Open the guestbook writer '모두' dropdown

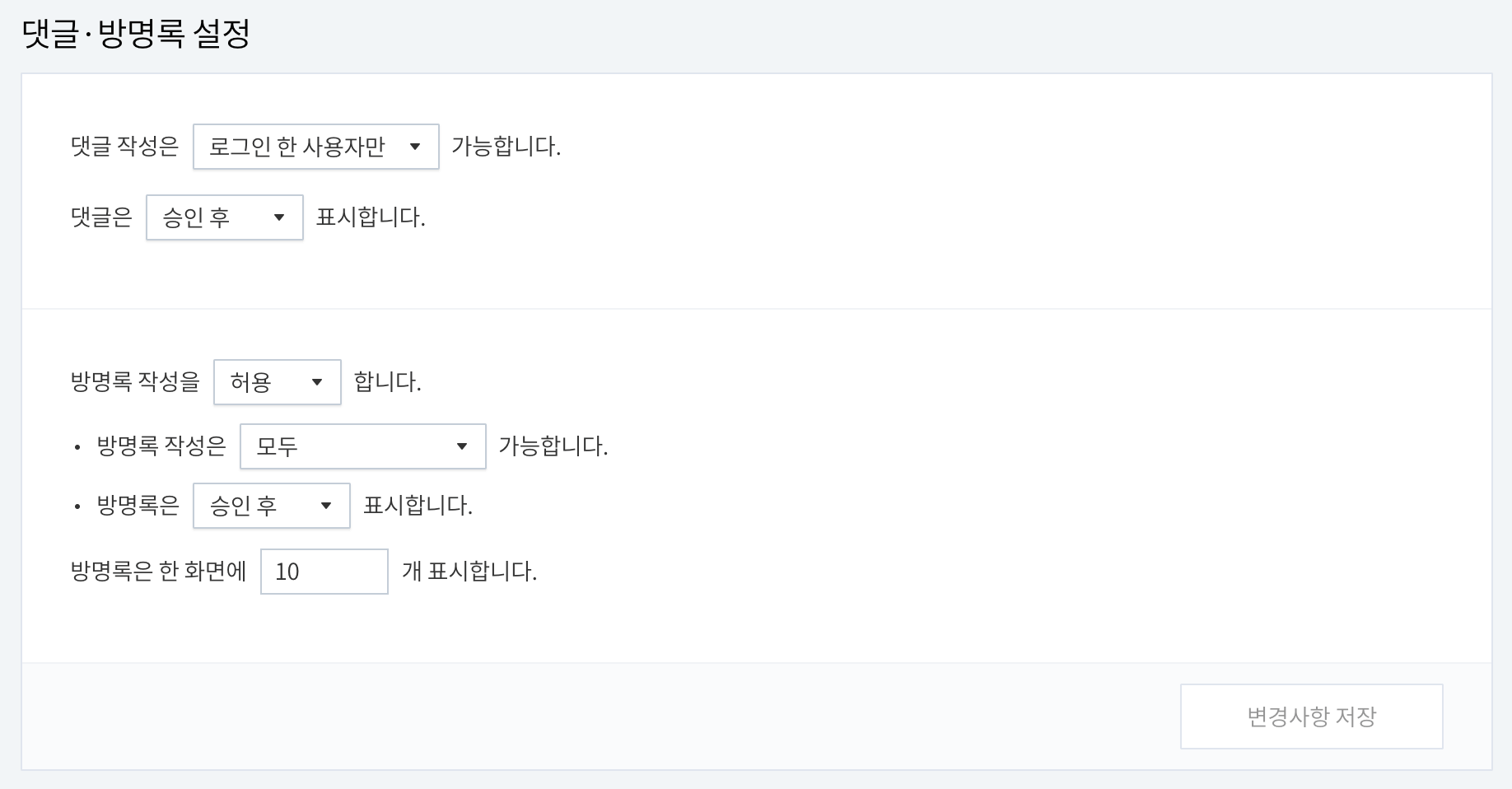click(x=362, y=446)
